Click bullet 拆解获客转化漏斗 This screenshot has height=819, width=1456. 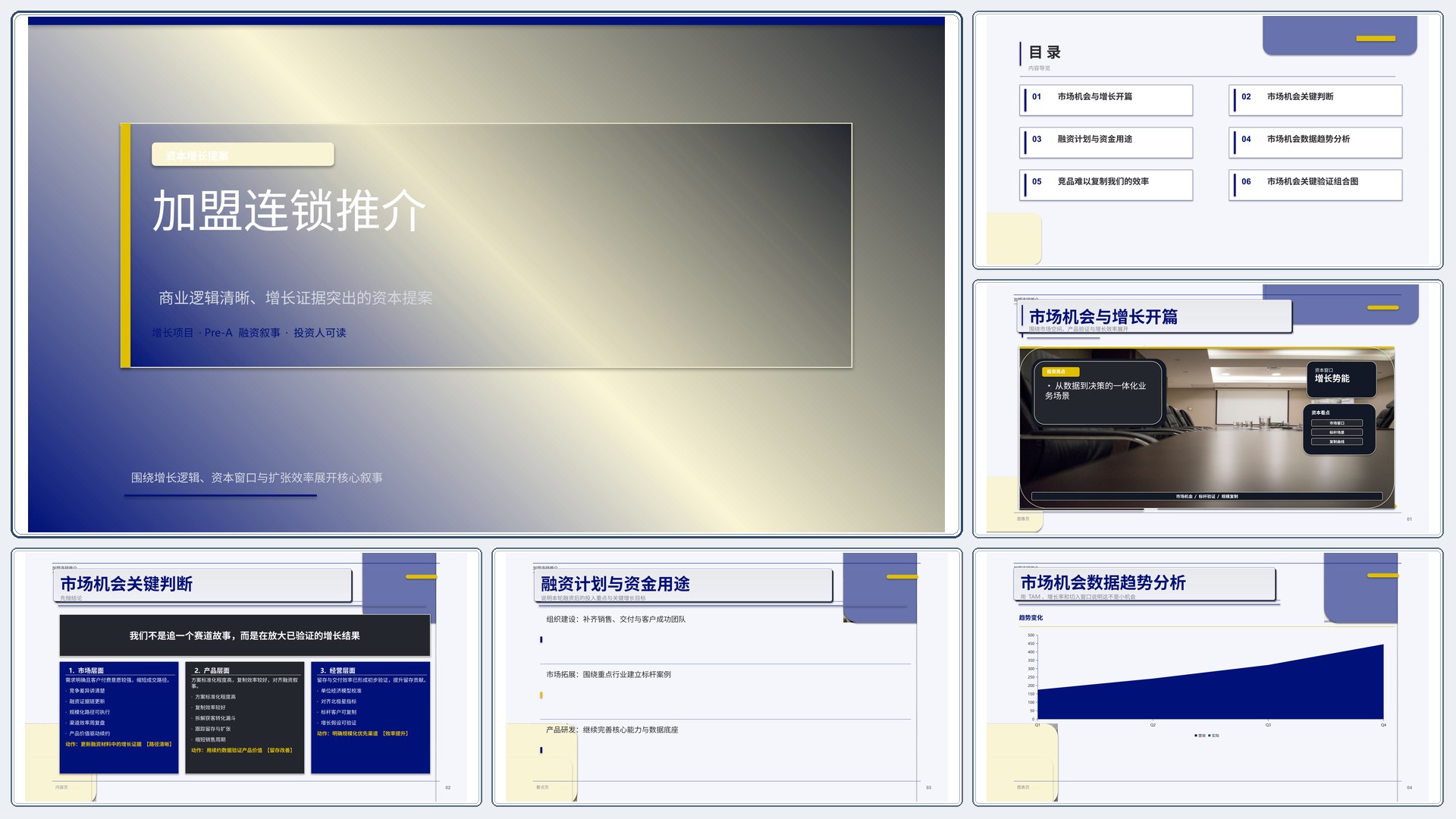tap(215, 718)
